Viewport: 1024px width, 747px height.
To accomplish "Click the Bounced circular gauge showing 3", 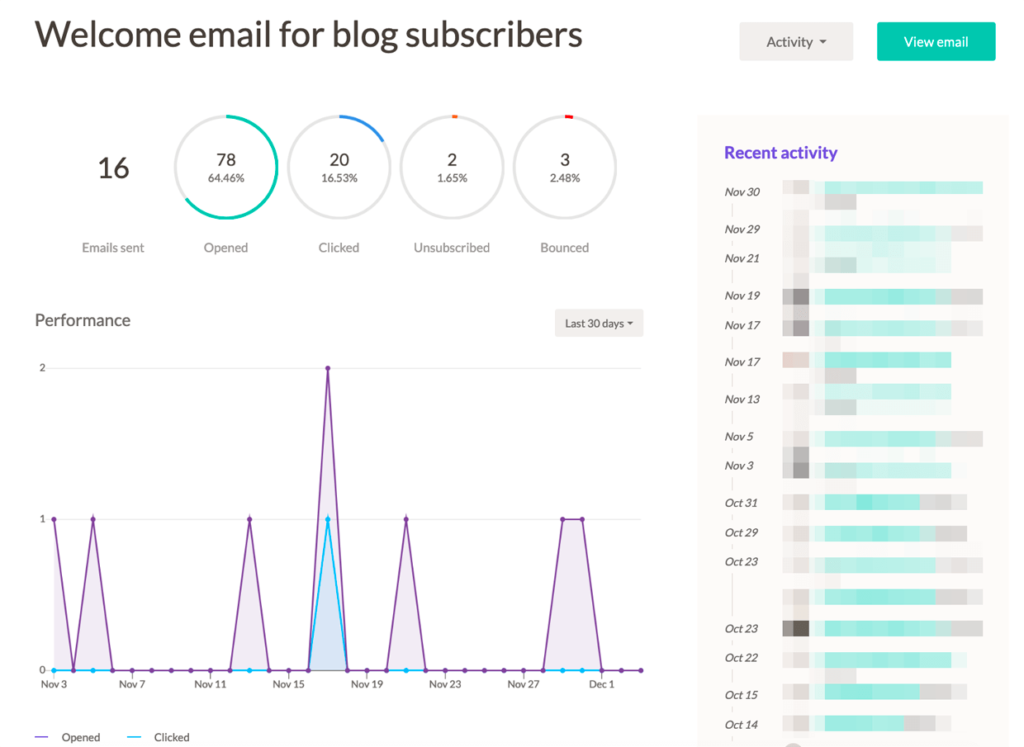I will [x=565, y=167].
